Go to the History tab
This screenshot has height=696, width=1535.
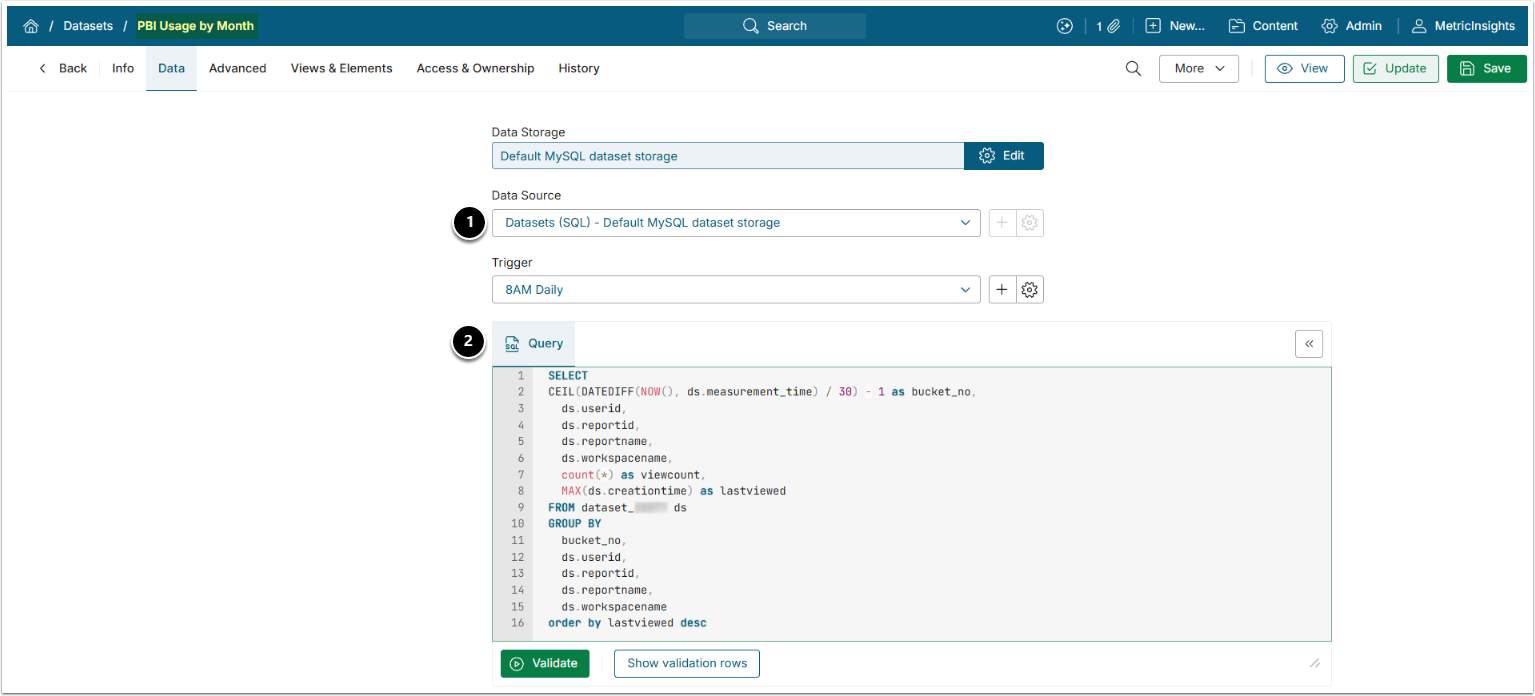579,68
